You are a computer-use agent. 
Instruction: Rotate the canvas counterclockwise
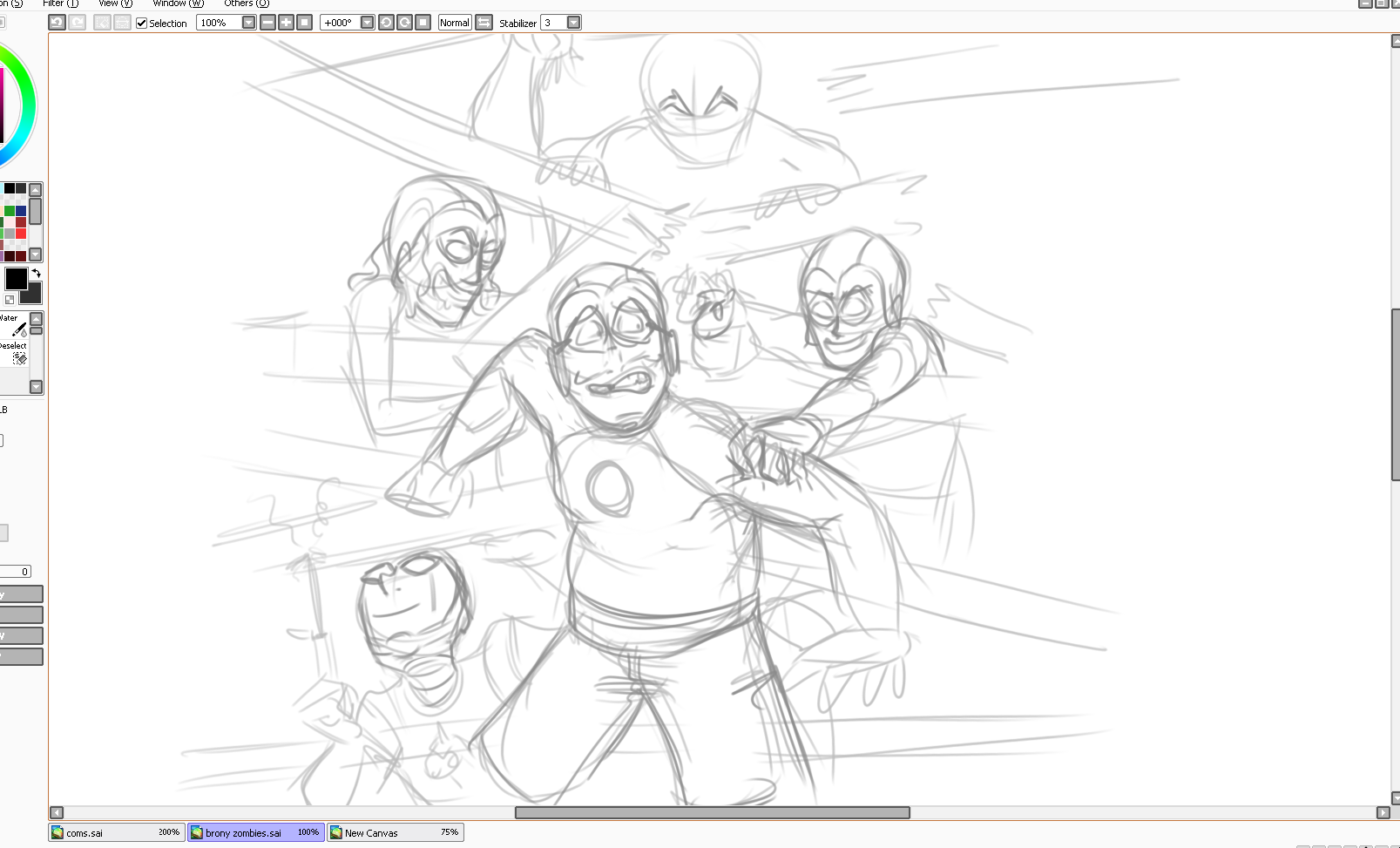(x=386, y=23)
